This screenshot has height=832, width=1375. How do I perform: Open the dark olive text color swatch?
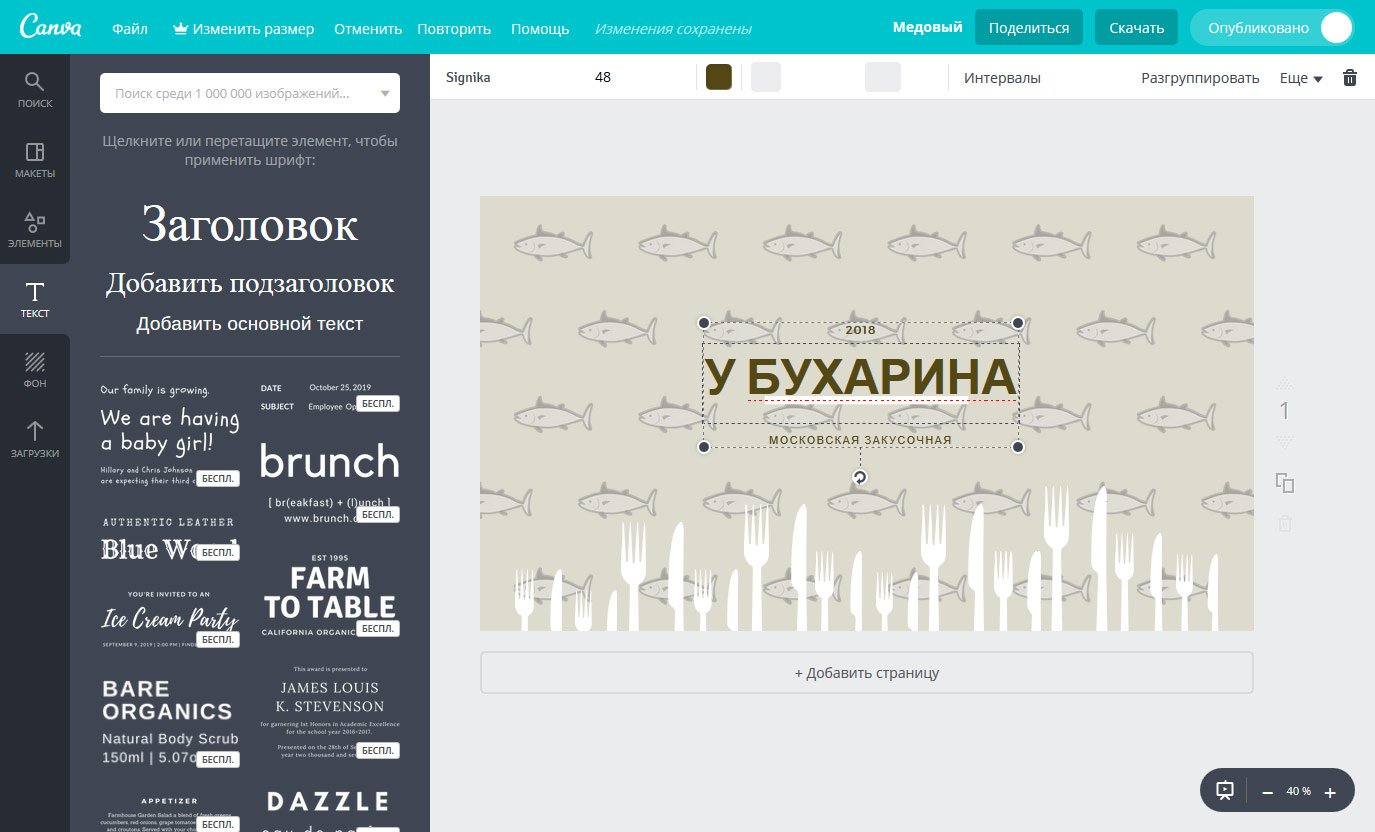tap(718, 78)
